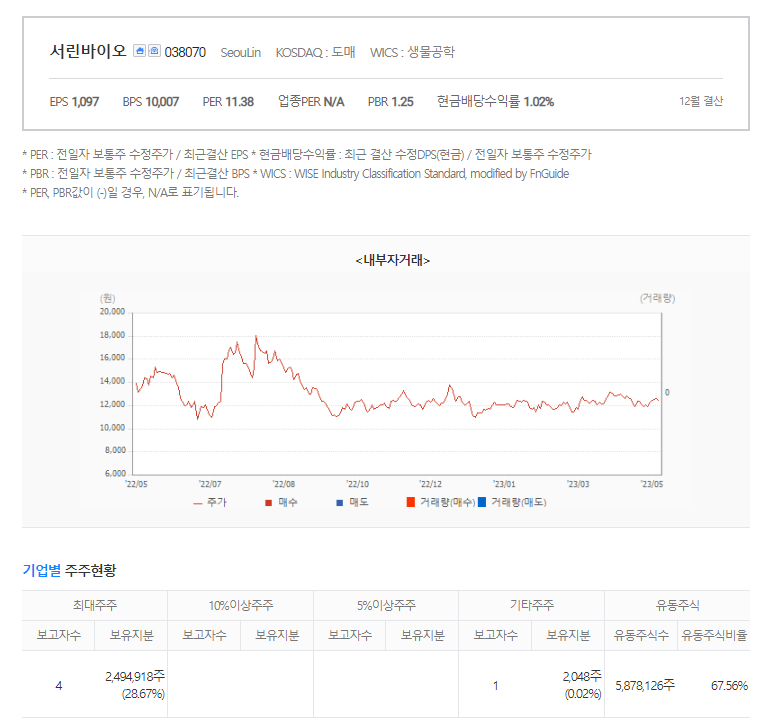Click the 2,494,918주 (28.67%) cell
Screen dimensions: 765x720
click(131, 685)
